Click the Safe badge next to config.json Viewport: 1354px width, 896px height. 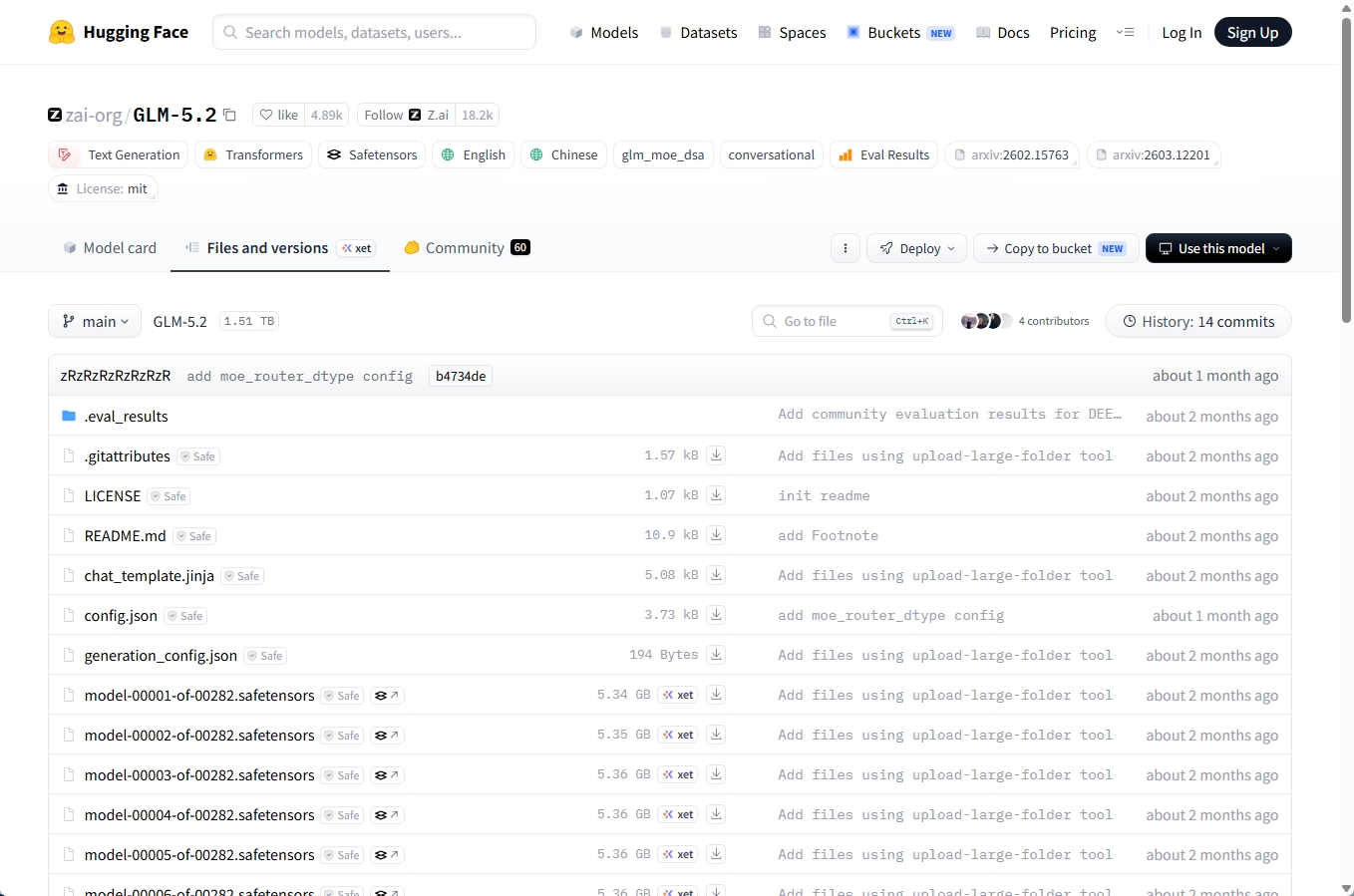(186, 616)
